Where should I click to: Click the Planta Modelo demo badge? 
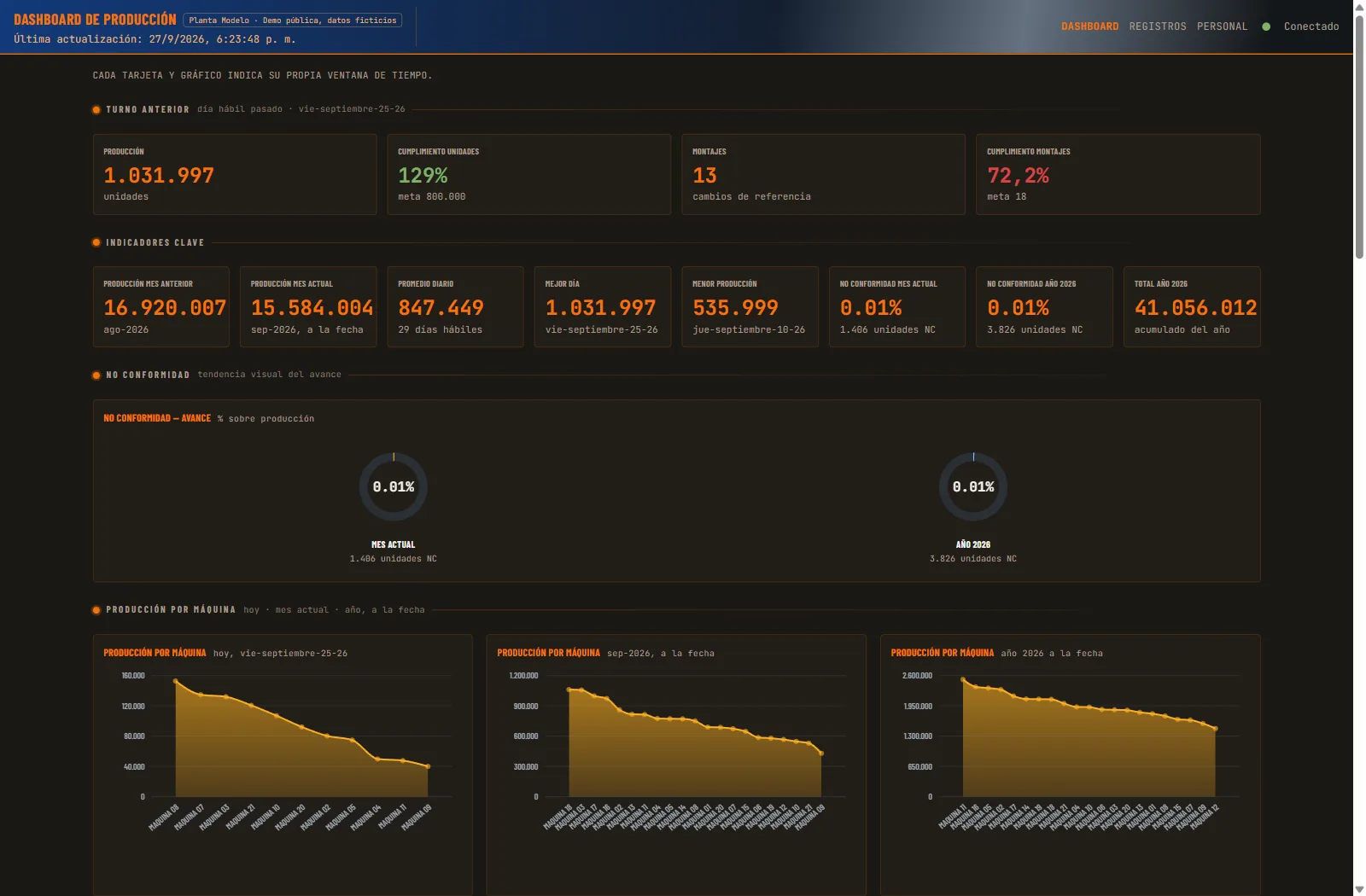(293, 20)
